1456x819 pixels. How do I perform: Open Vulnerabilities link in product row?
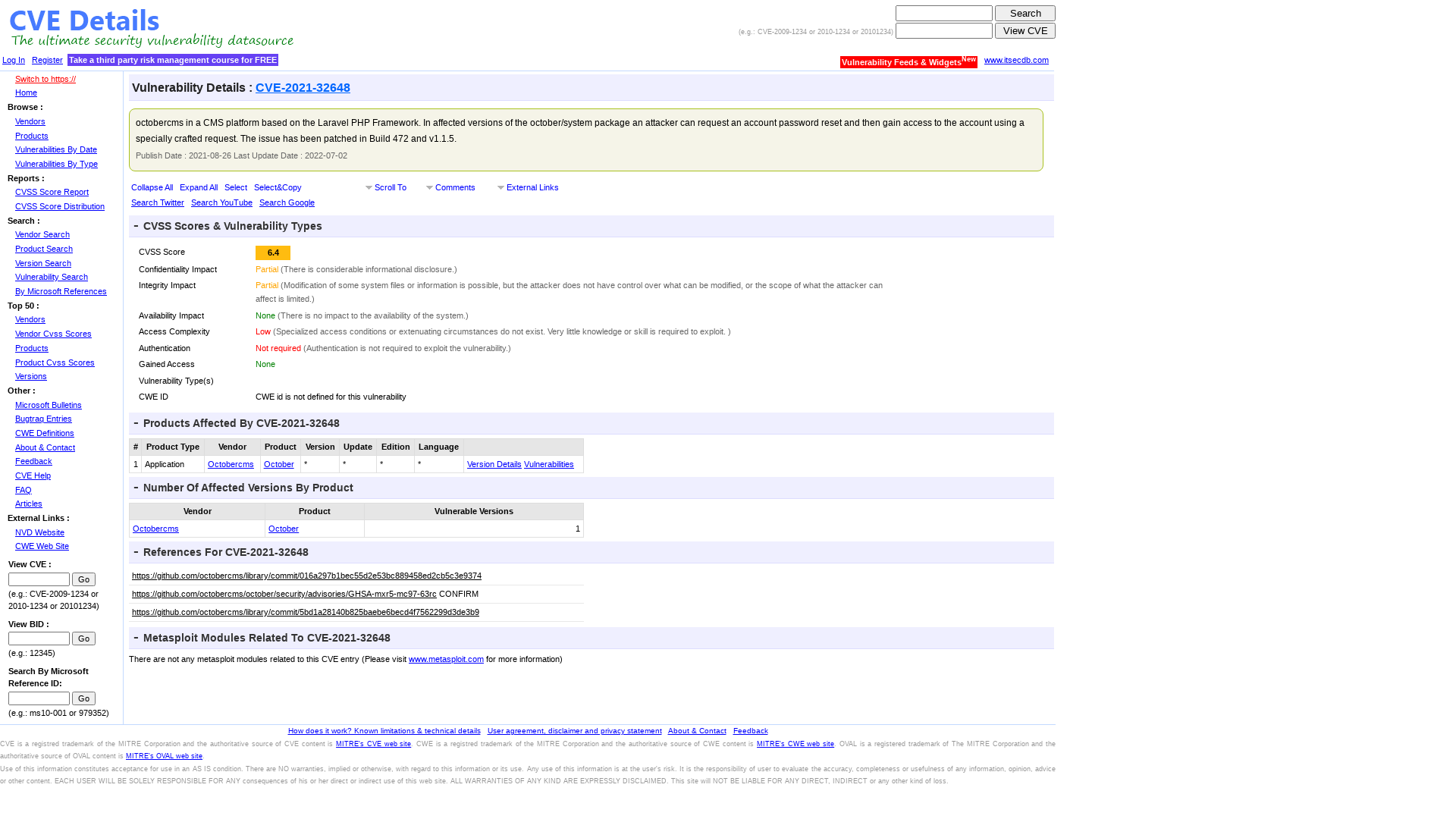tap(549, 464)
